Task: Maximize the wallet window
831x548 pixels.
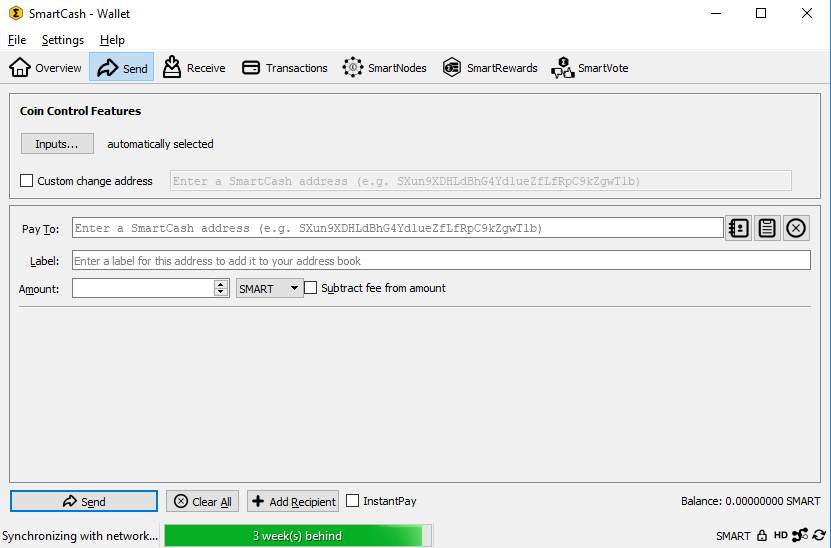Action: [761, 13]
